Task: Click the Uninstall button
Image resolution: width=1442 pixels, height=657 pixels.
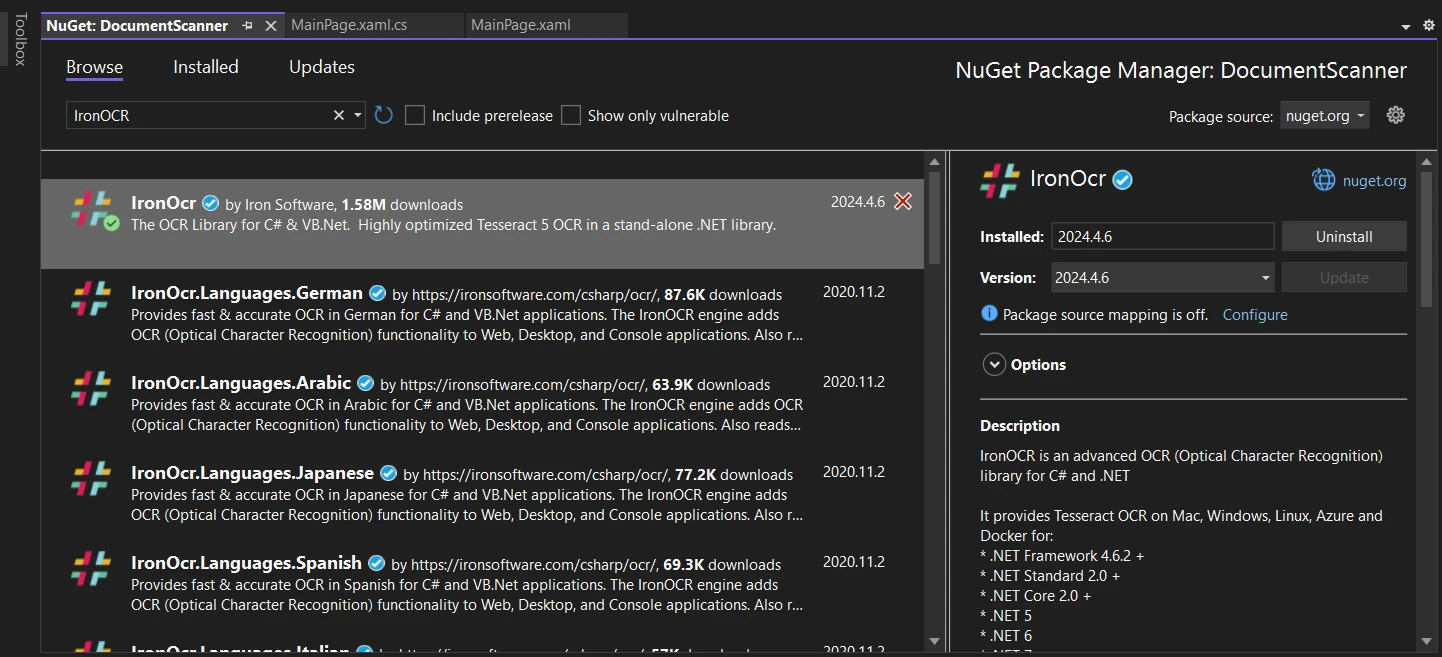Action: coord(1344,237)
